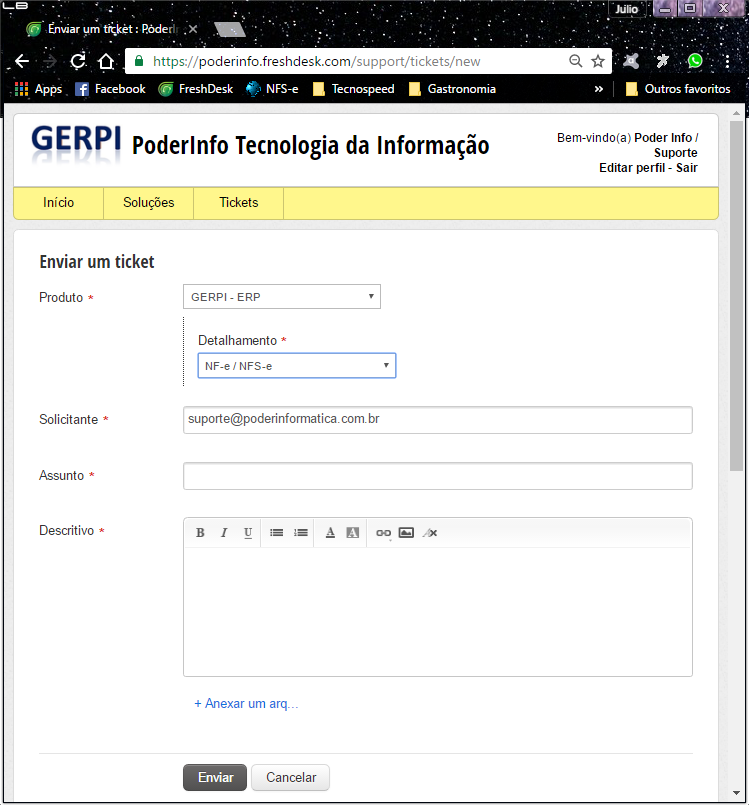This screenshot has width=749, height=805.
Task: Close the Enviar um ticket browser tab
Action: tap(193, 29)
